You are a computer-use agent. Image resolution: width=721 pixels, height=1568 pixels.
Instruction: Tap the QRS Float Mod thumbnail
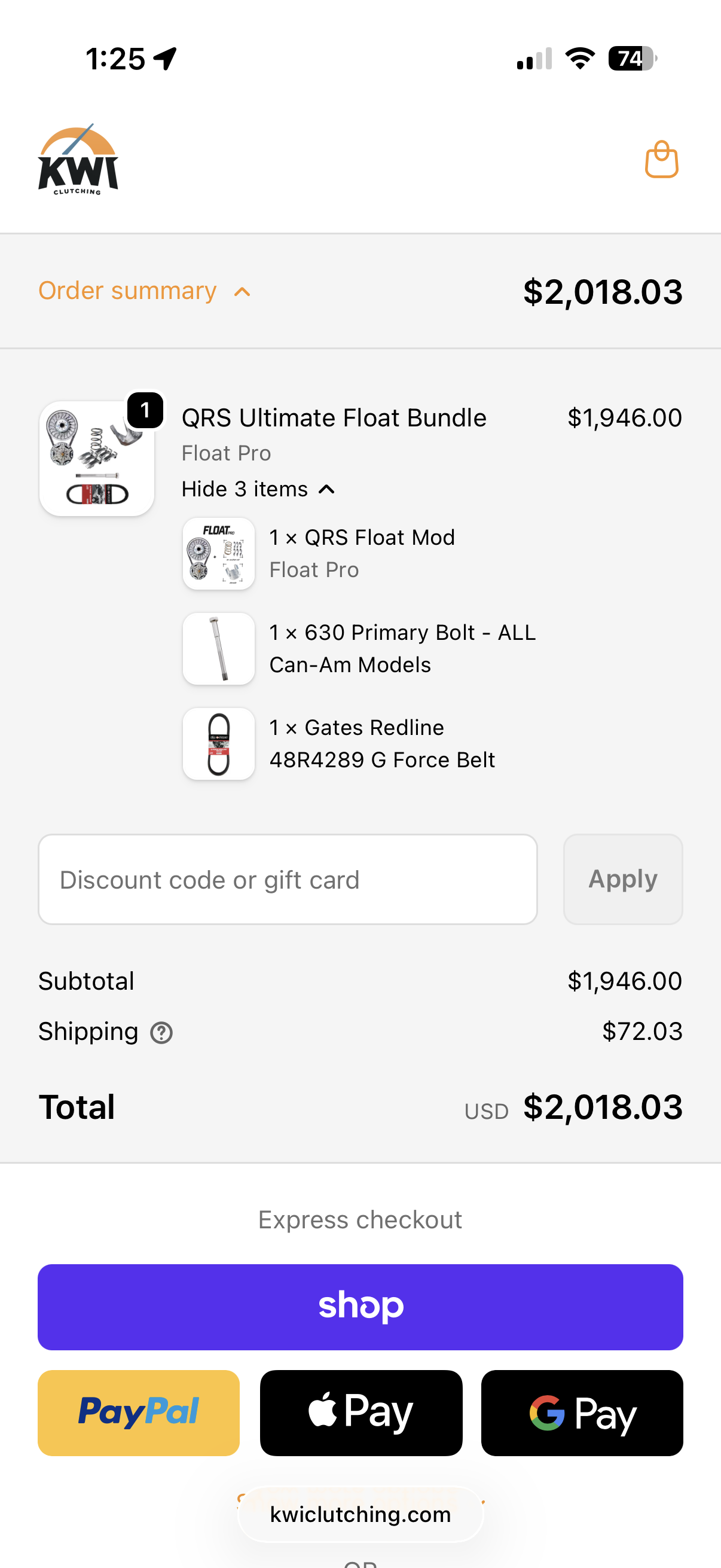pyautogui.click(x=218, y=553)
